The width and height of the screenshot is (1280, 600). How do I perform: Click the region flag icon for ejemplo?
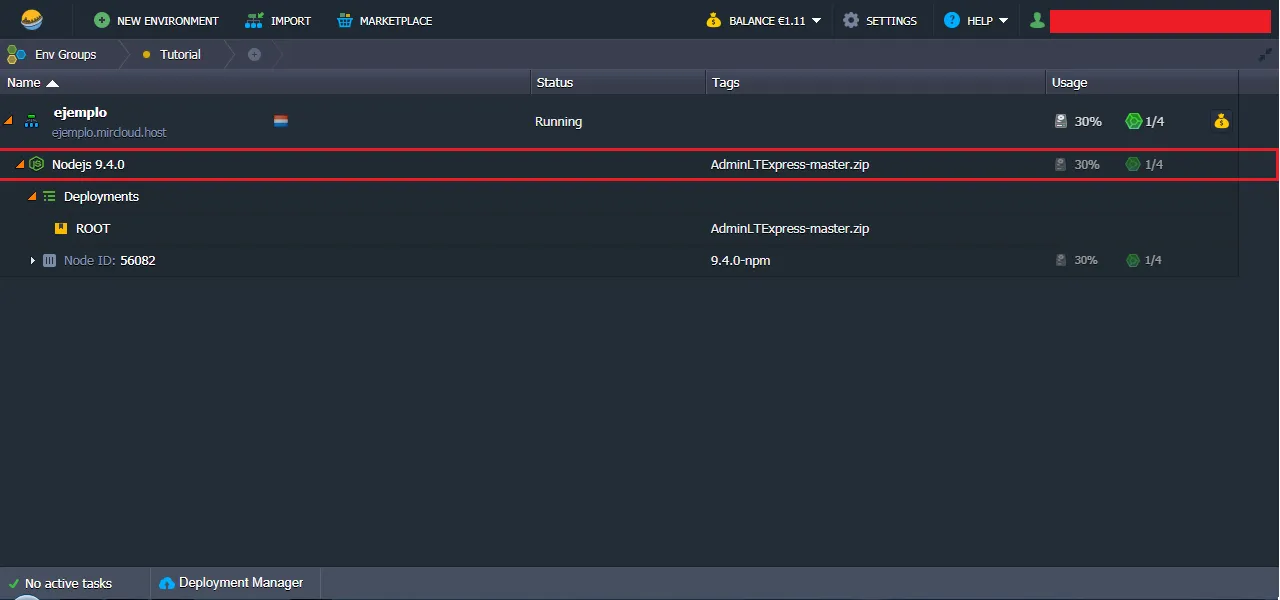(281, 121)
